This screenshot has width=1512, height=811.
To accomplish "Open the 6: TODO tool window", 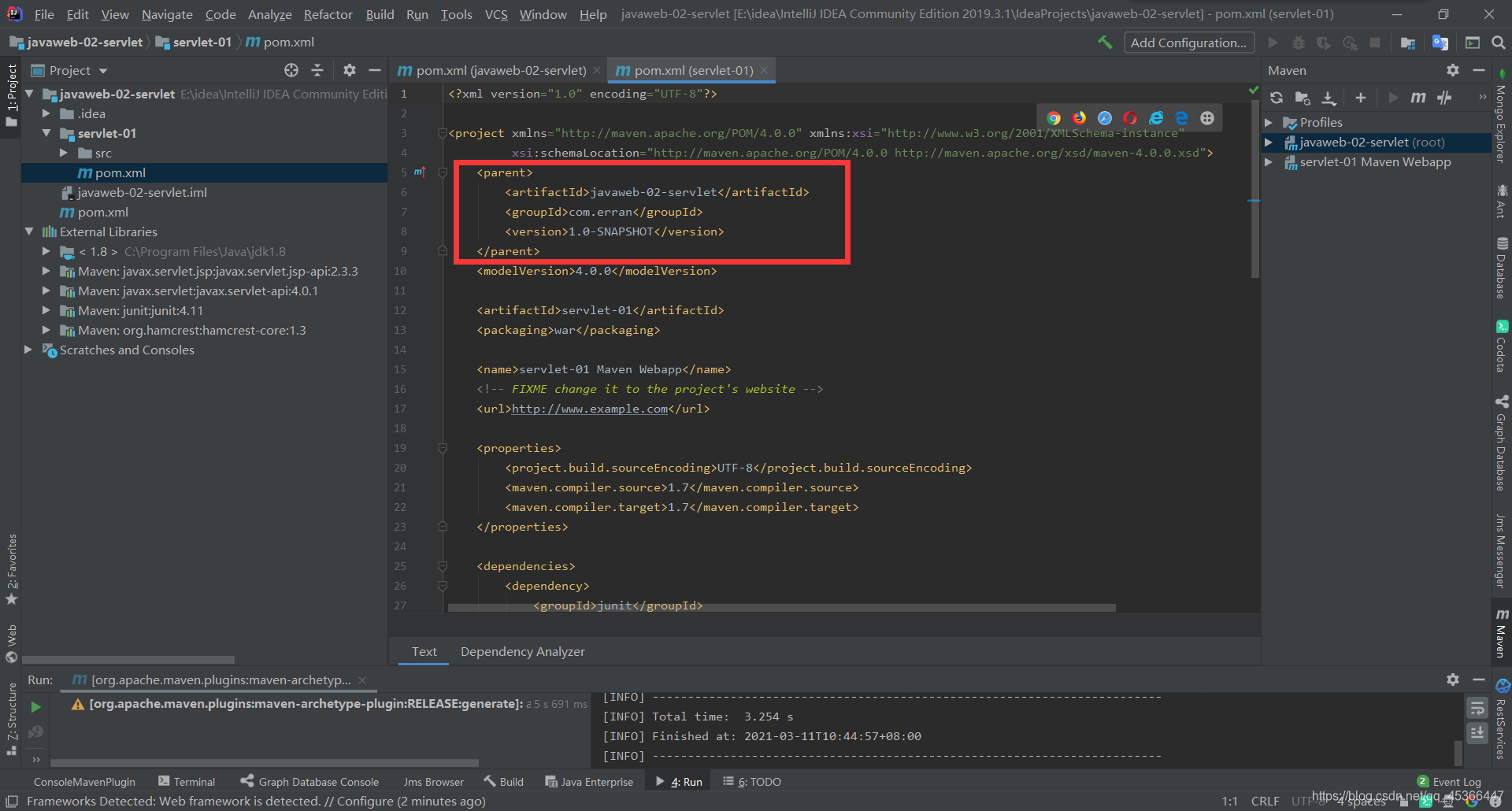I will pyautogui.click(x=752, y=781).
